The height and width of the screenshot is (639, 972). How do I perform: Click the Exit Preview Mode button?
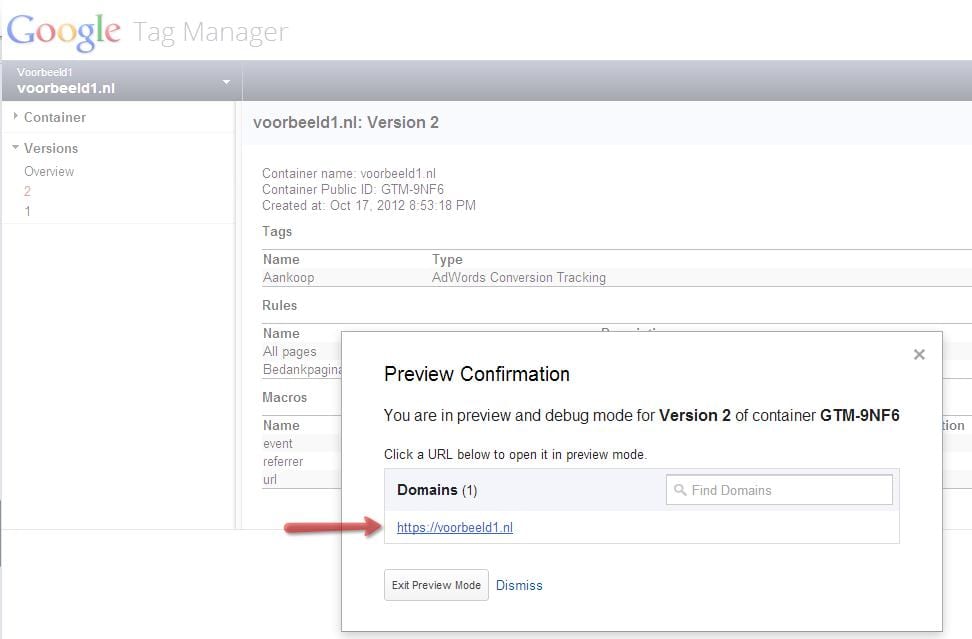point(436,585)
